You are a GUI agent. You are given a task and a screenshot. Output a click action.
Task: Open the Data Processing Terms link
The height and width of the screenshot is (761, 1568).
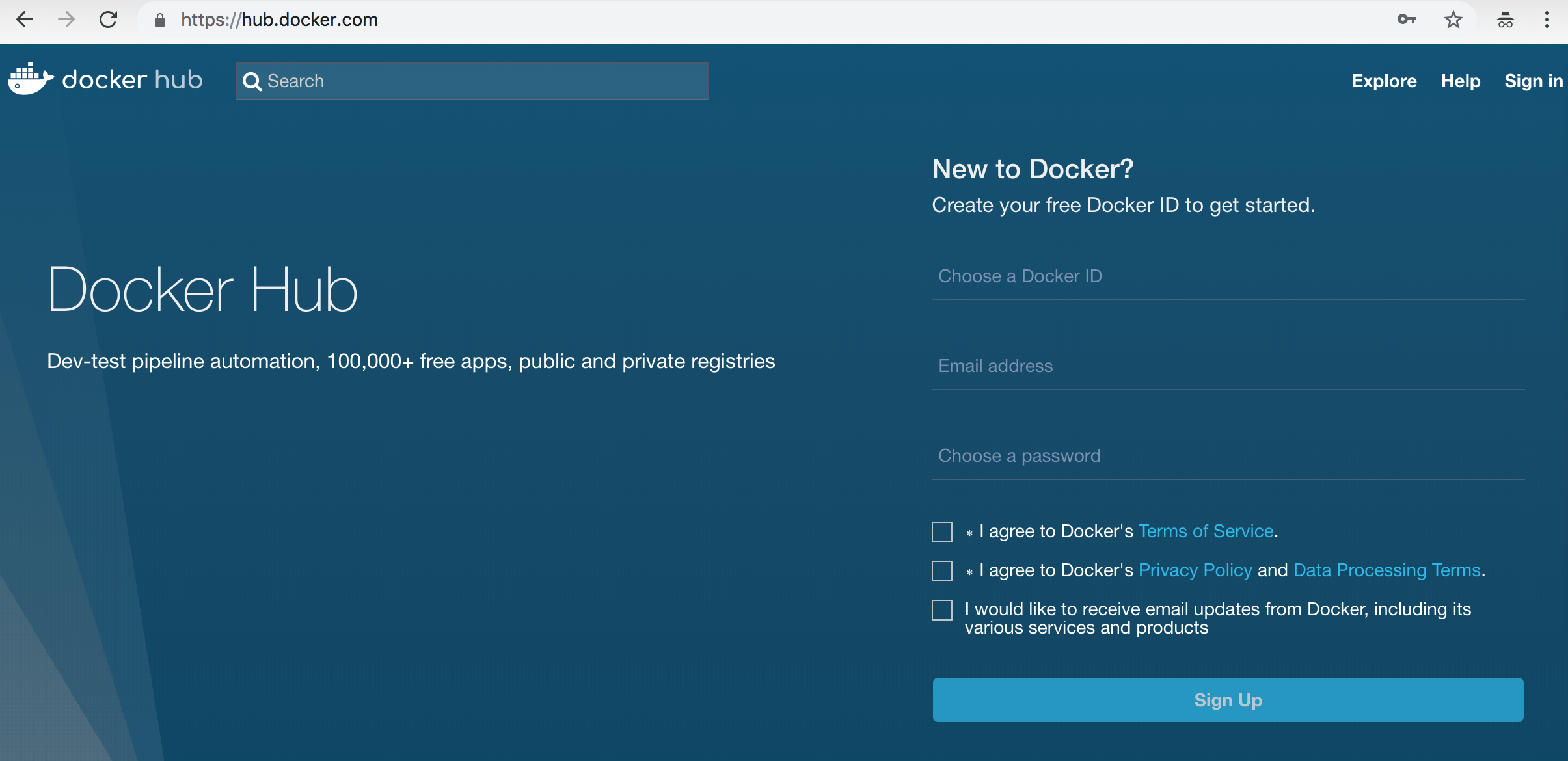(x=1386, y=570)
